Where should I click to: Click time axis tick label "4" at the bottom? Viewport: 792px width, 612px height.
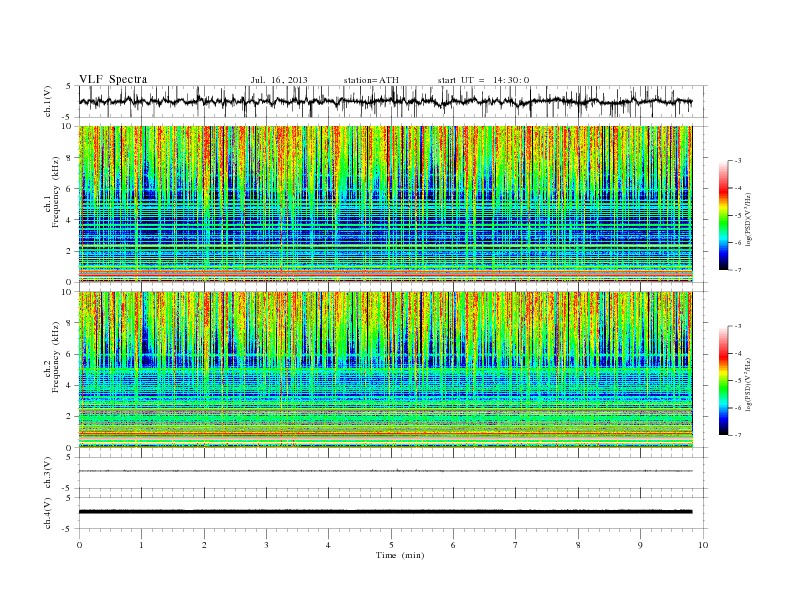pos(328,545)
